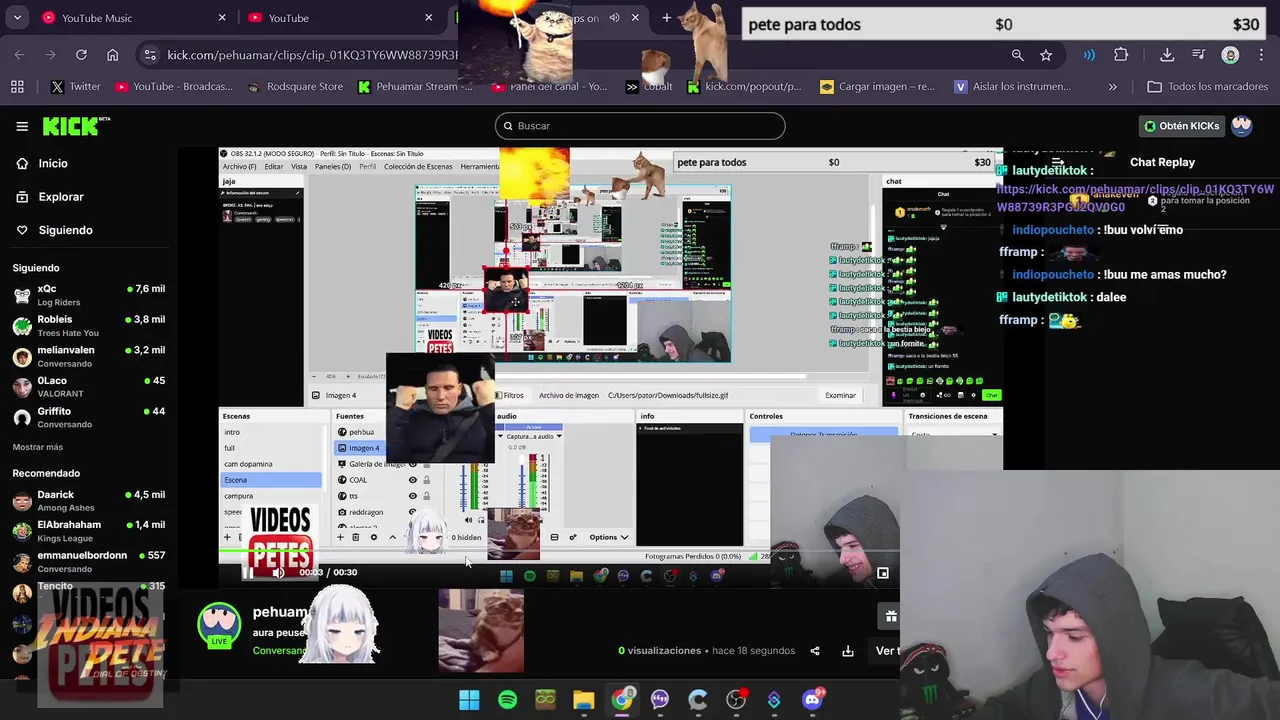Screen dimensions: 1280x720
Task: Open recommended channel Daarick
Action: tap(88, 501)
